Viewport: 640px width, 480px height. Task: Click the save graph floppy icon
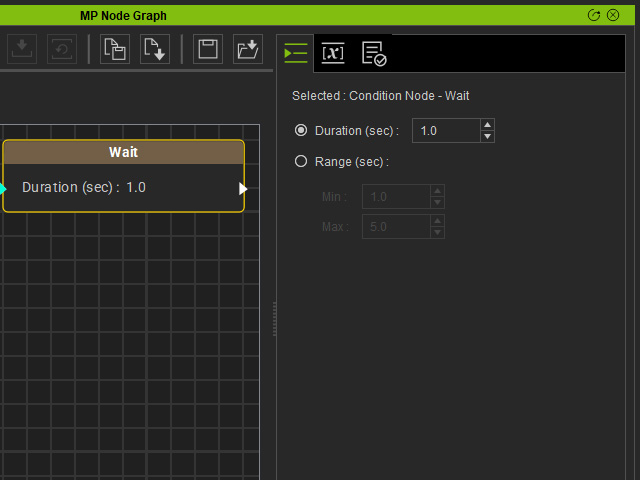208,49
